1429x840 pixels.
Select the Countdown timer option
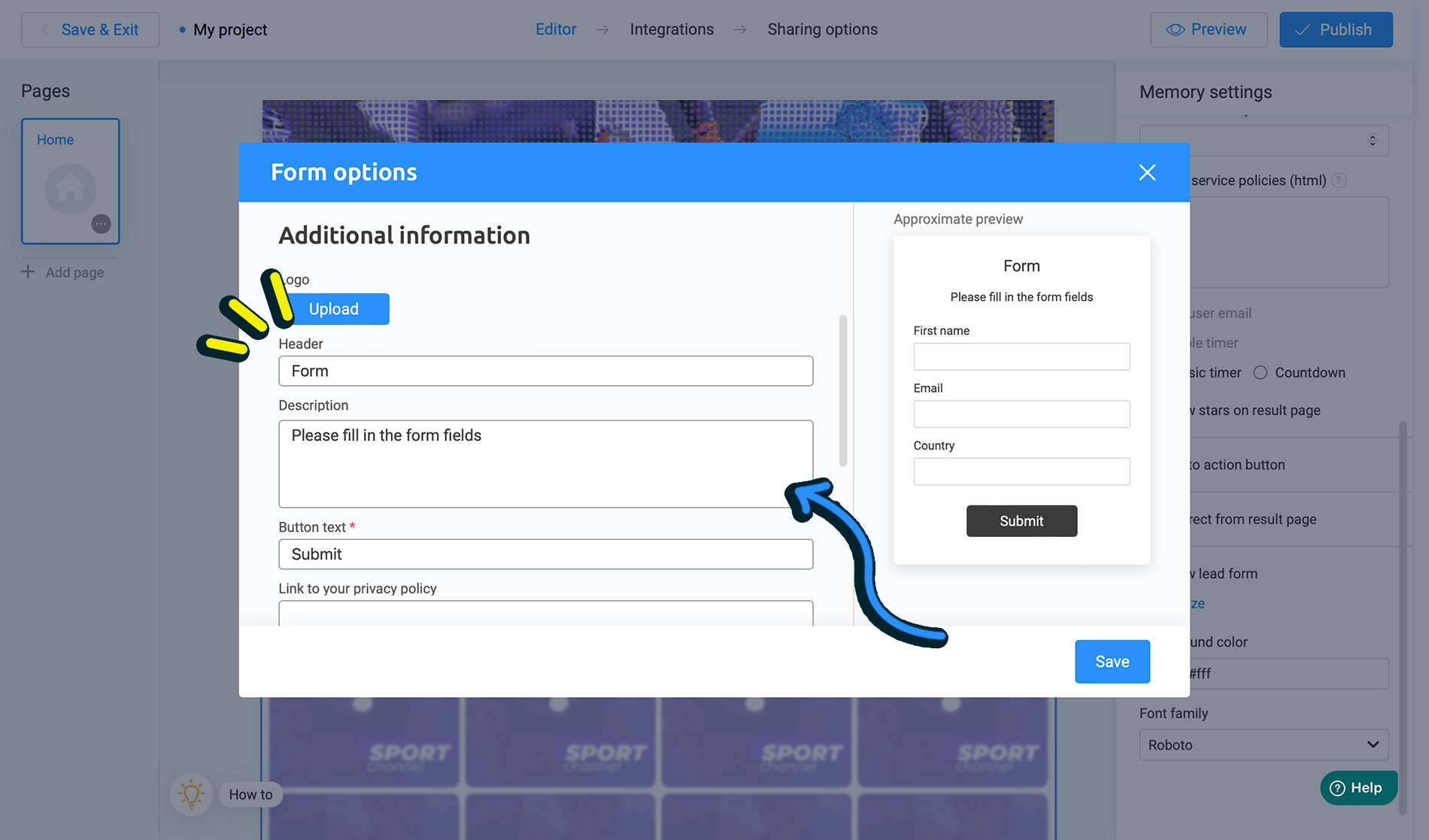pyautogui.click(x=1261, y=372)
